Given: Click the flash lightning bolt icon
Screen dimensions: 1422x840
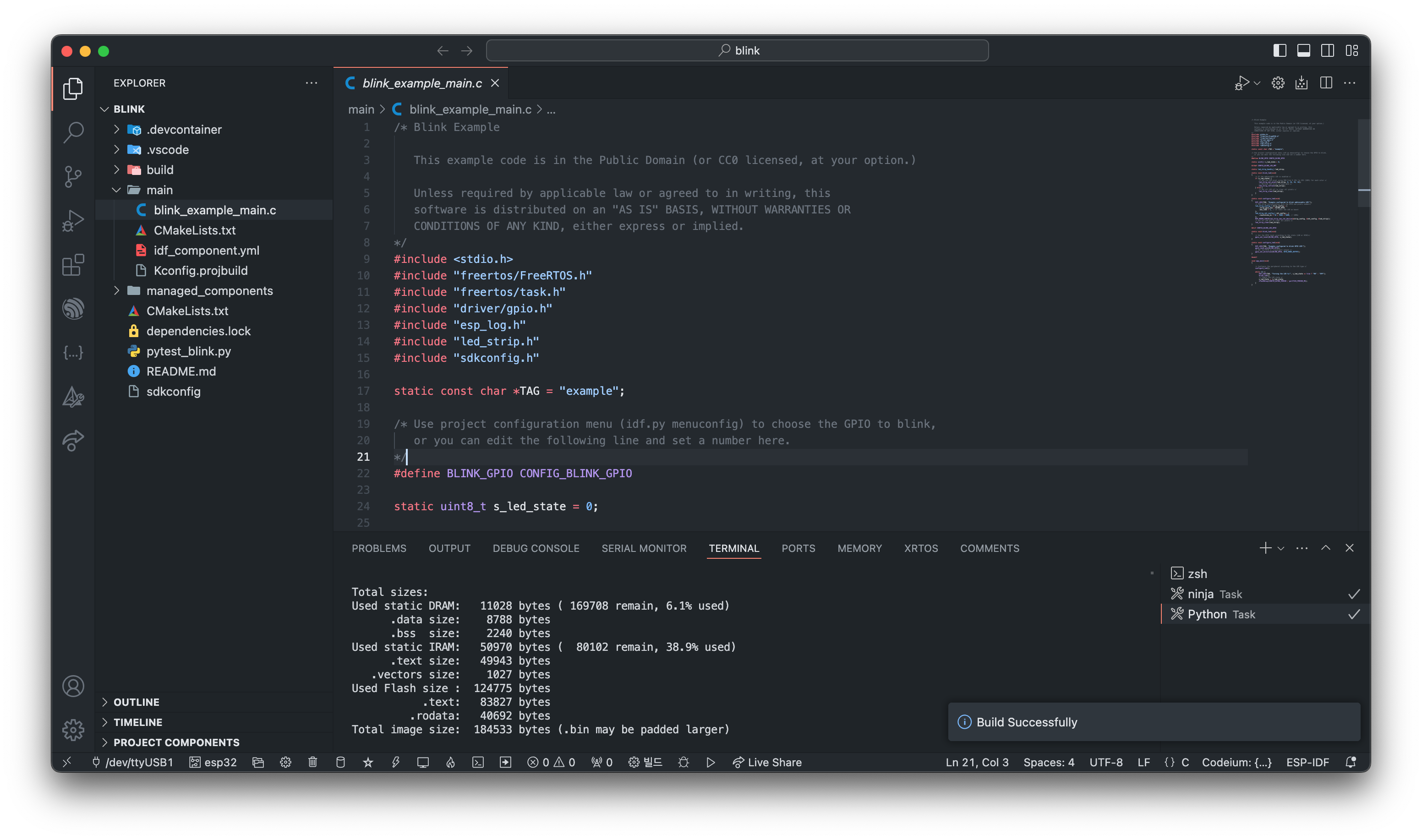Looking at the screenshot, I should 396,763.
